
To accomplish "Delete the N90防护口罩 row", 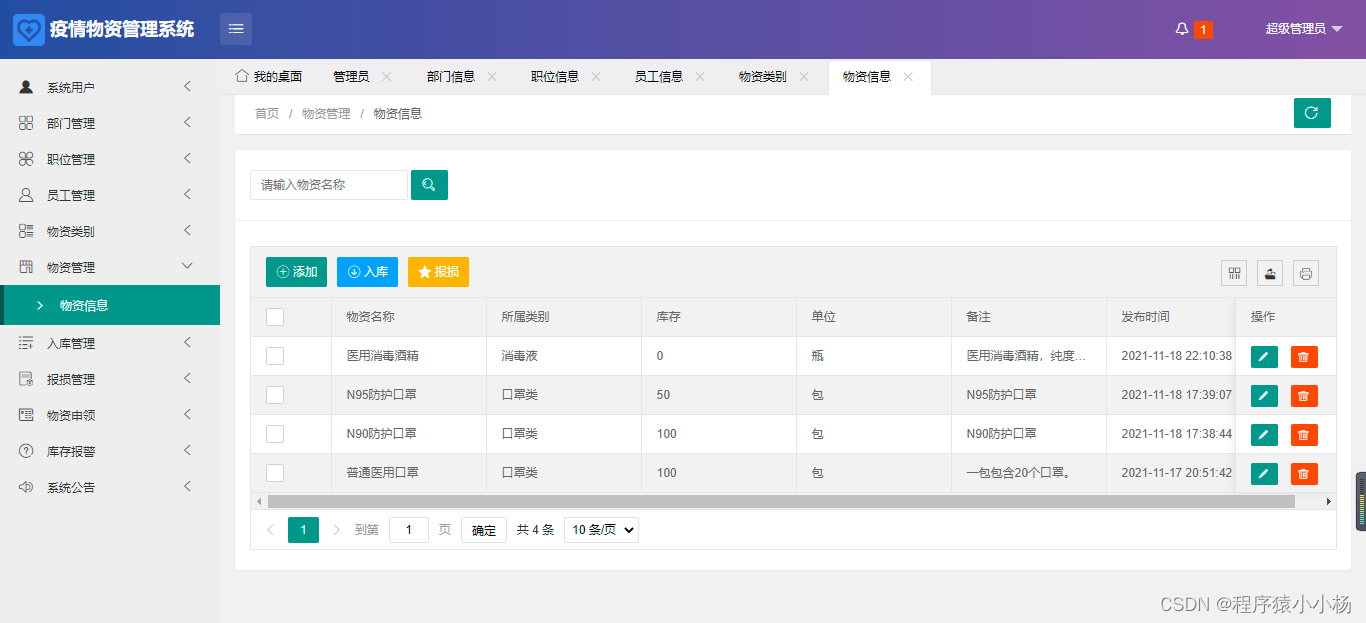I will (1304, 435).
